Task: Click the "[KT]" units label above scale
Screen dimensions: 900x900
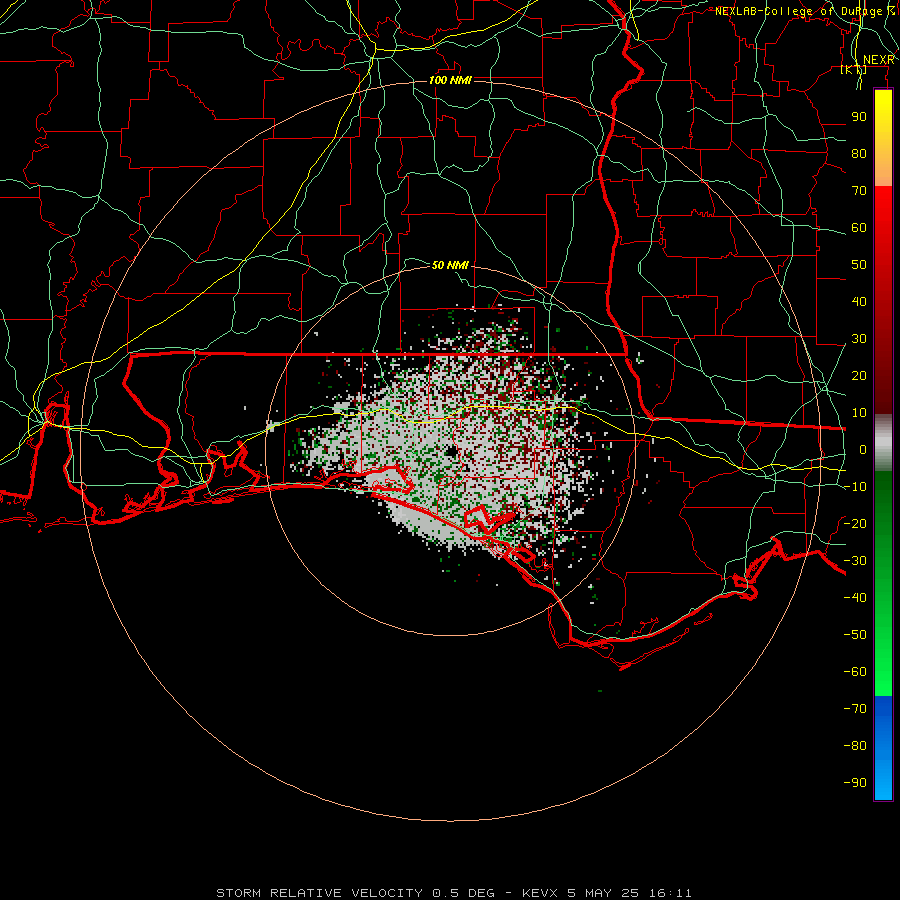Action: (854, 69)
